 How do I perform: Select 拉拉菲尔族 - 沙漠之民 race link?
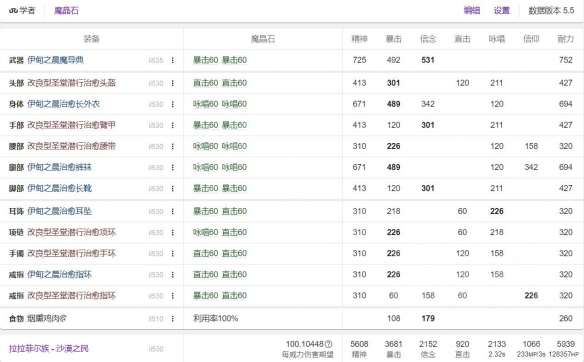[49, 349]
